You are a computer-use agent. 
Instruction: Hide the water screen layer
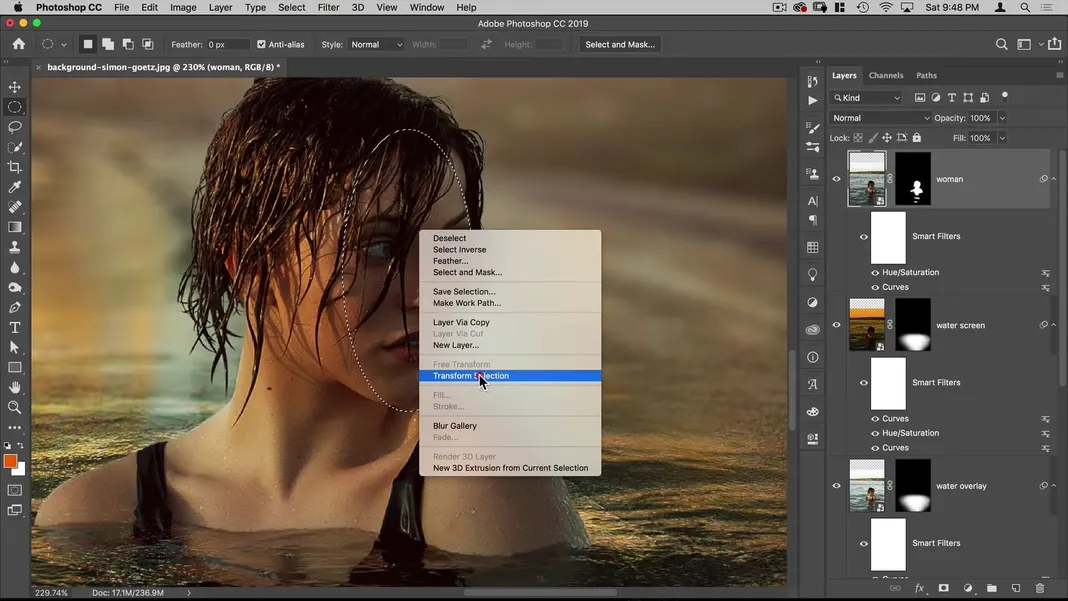(836, 325)
